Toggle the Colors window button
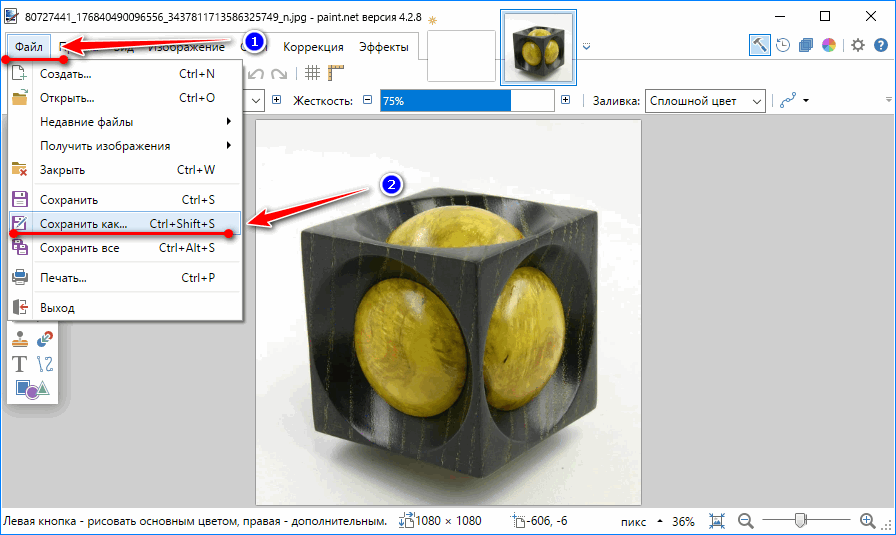Image resolution: width=896 pixels, height=535 pixels. pos(829,45)
